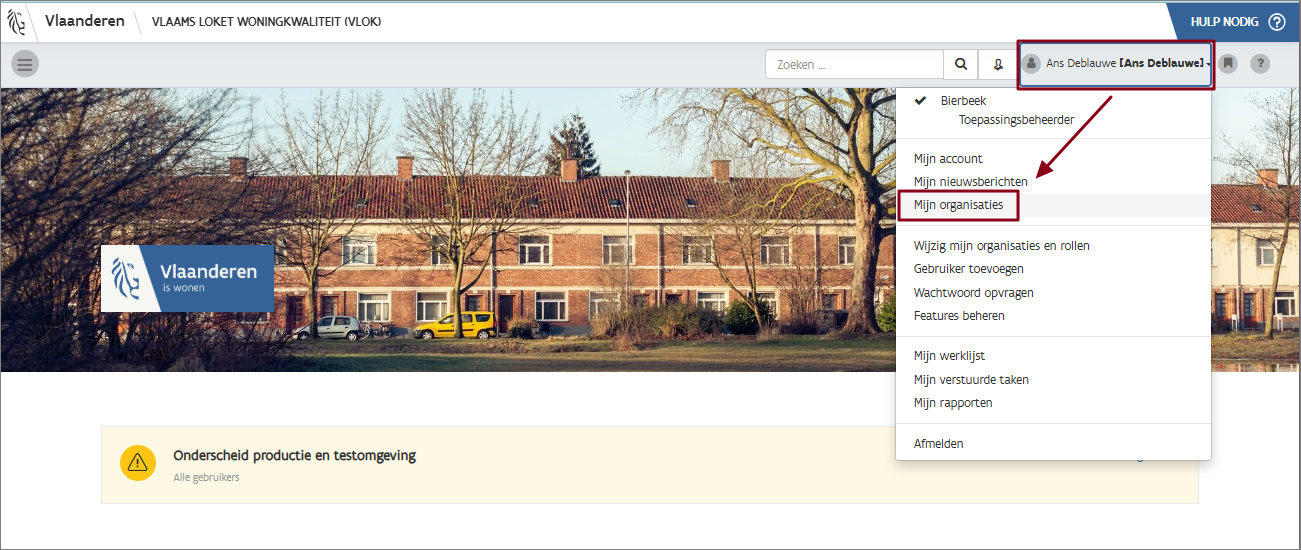This screenshot has width=1301, height=550.
Task: Click the magnifier search button
Action: click(960, 64)
